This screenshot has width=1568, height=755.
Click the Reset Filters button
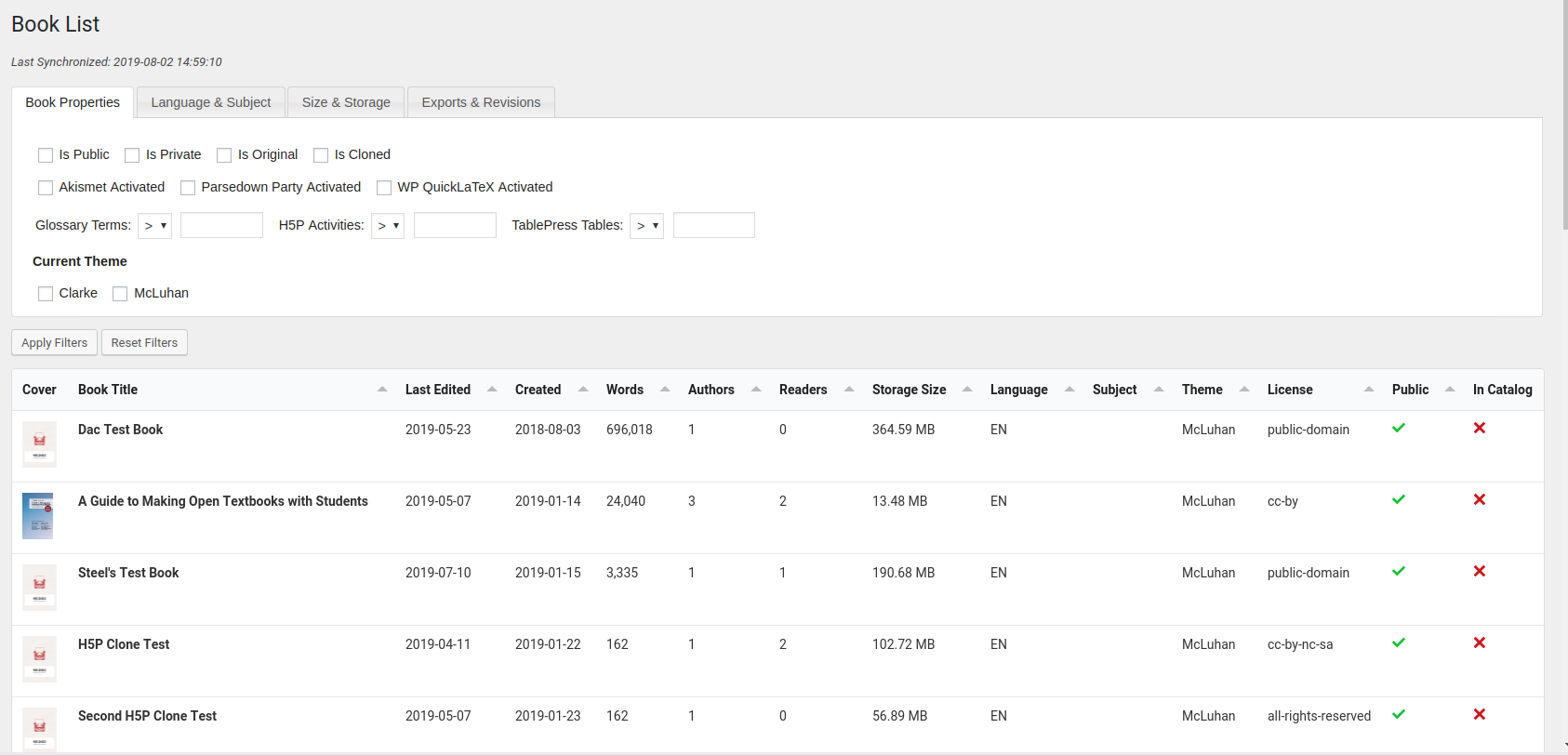click(x=144, y=343)
